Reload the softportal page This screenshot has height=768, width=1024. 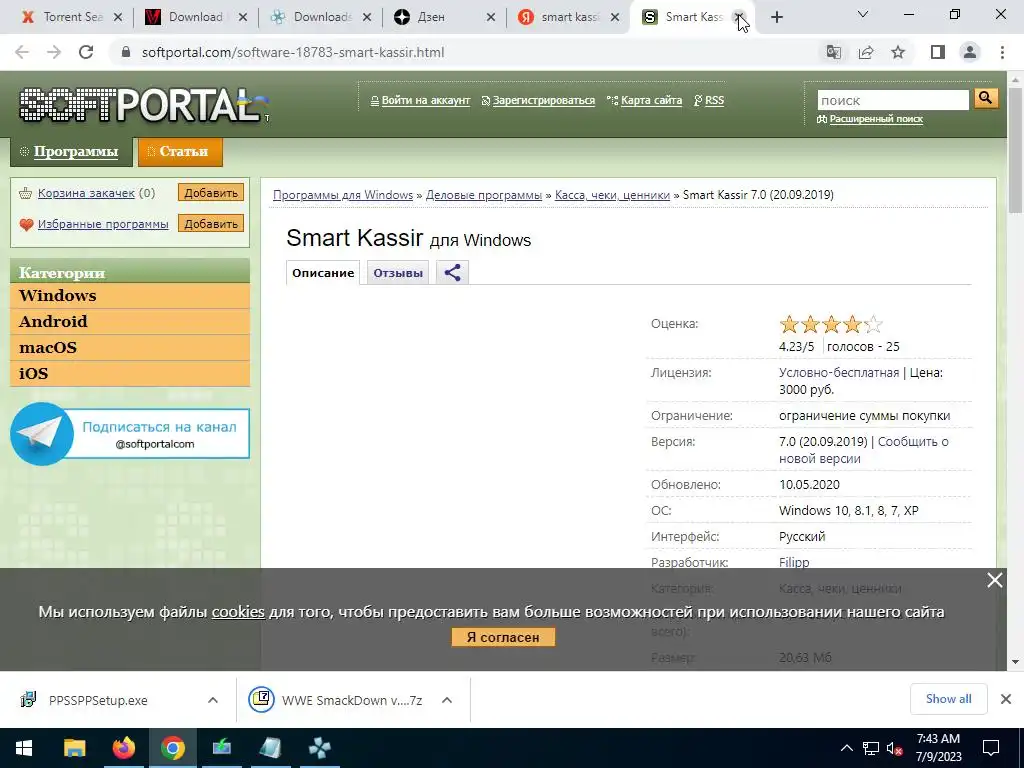coord(86,52)
